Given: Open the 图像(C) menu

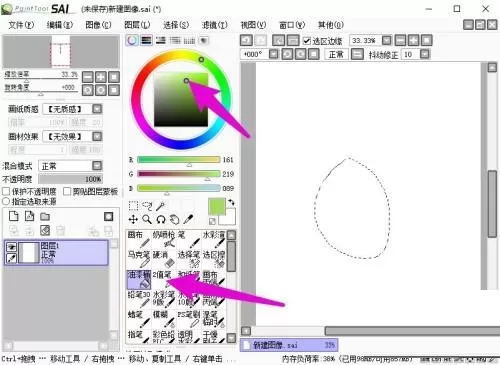Looking at the screenshot, I should [x=98, y=25].
